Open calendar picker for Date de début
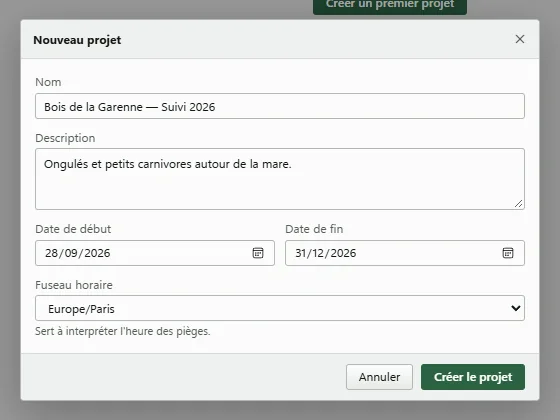Image resolution: width=560 pixels, height=420 pixels. pyautogui.click(x=258, y=253)
